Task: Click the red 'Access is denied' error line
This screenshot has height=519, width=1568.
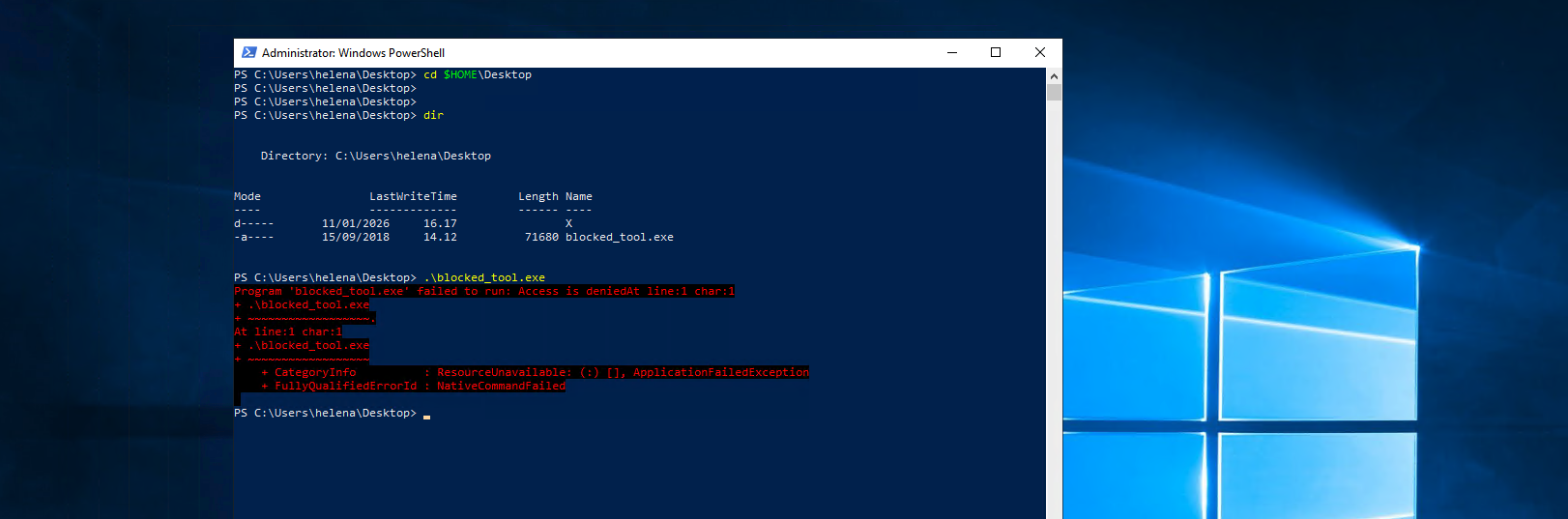Action: pos(484,291)
